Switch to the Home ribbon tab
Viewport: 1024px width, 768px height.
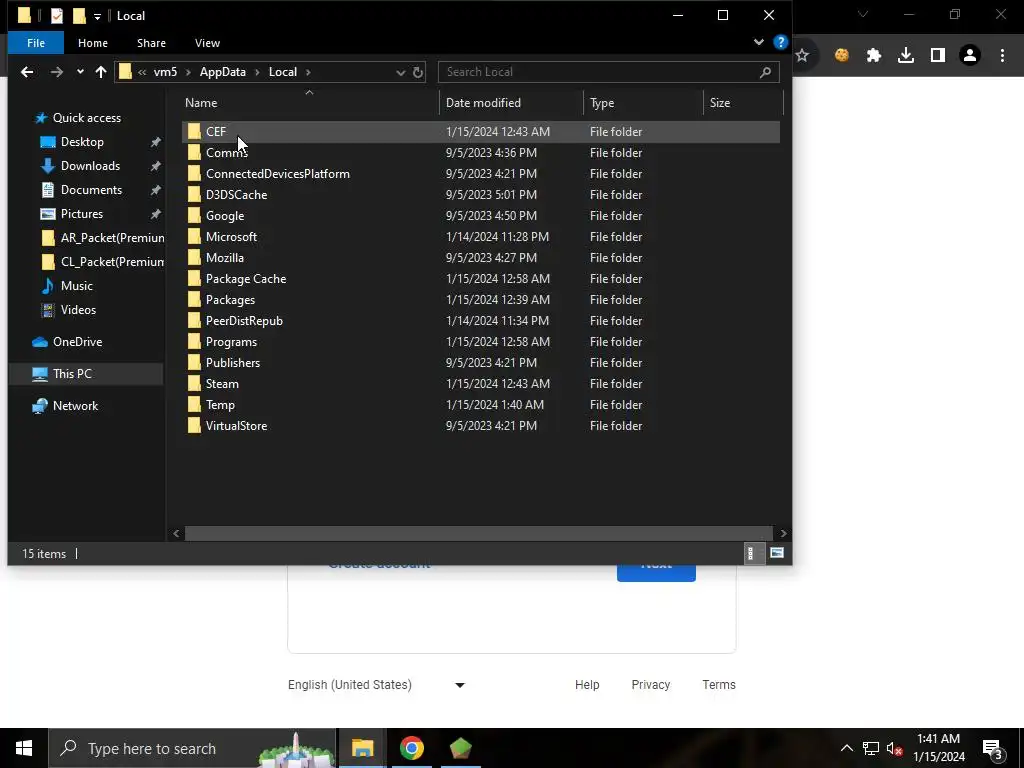pos(93,43)
